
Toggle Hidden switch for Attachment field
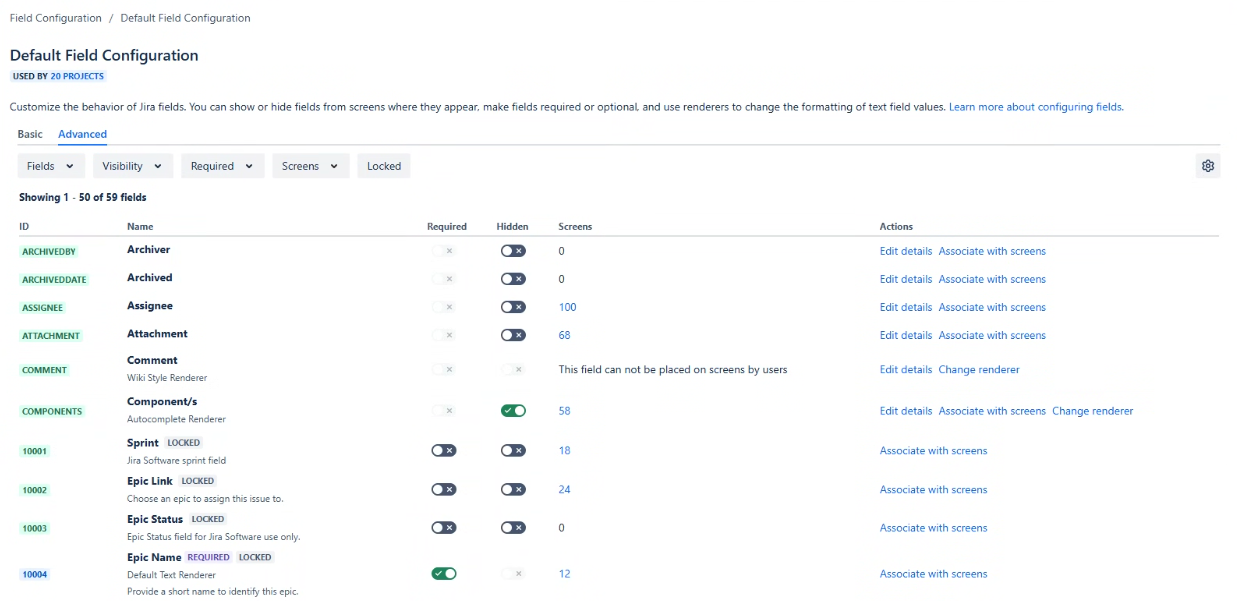[x=513, y=335]
